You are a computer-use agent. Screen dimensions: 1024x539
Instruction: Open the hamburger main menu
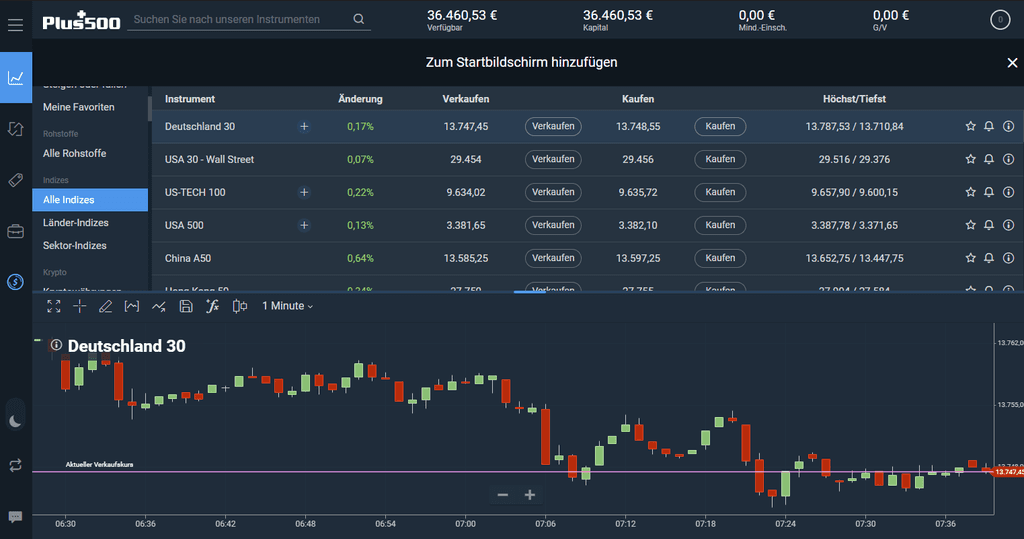(16, 25)
